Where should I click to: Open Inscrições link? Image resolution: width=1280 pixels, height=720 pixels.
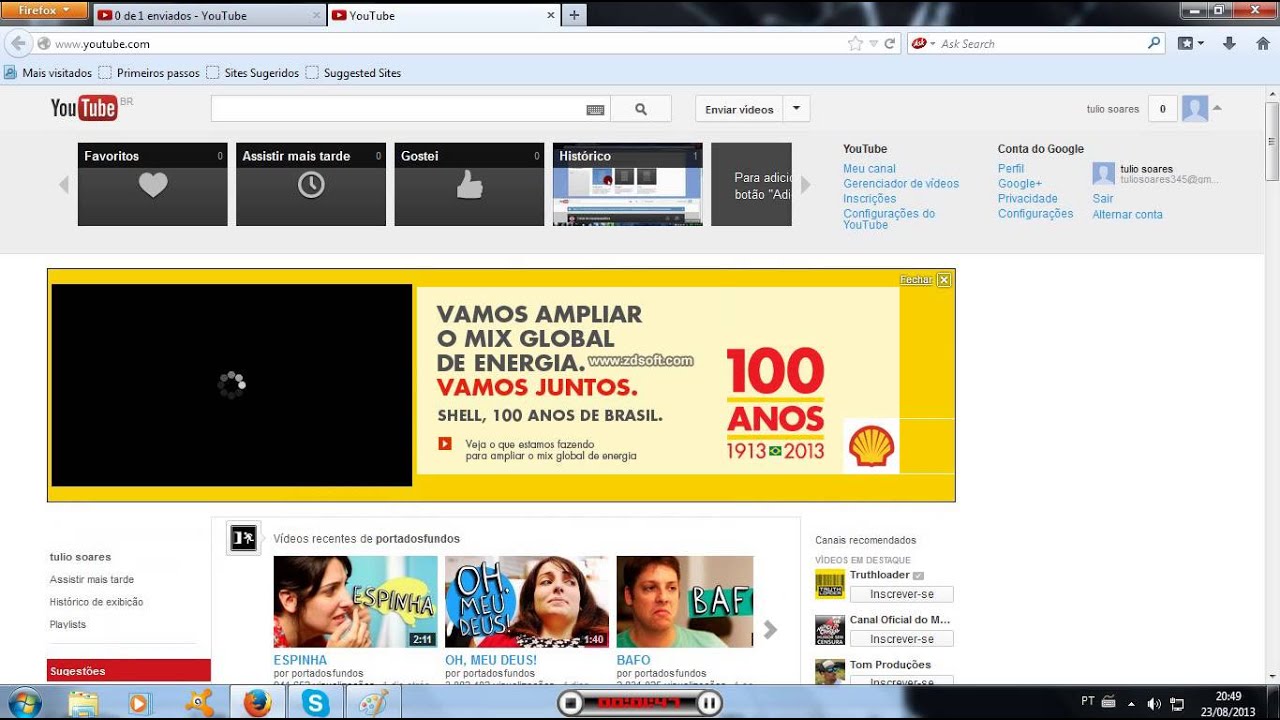869,199
